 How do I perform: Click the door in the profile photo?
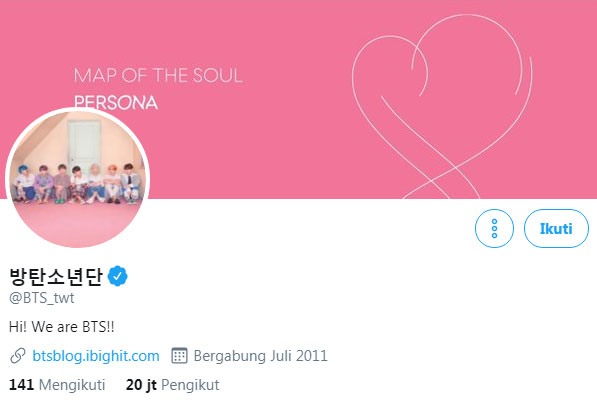[x=84, y=143]
